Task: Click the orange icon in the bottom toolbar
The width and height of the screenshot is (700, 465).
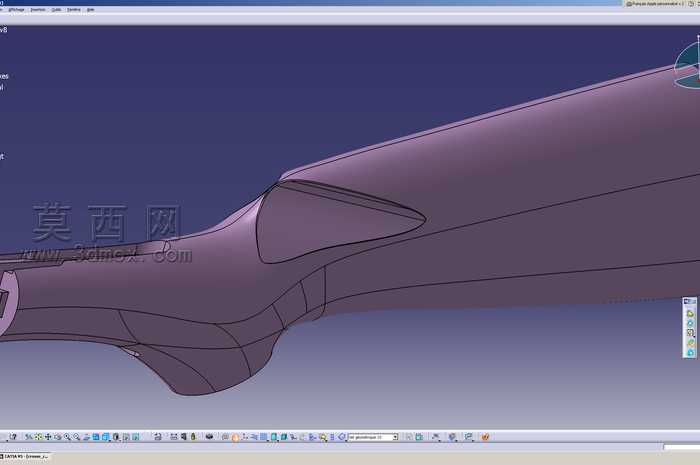Action: tap(235, 437)
